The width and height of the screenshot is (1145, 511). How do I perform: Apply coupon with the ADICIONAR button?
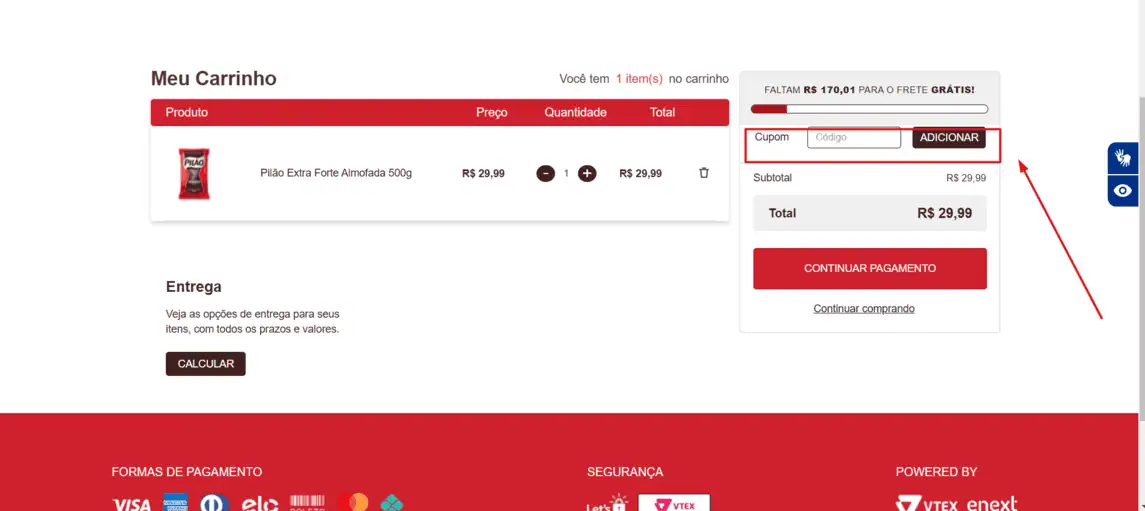click(x=949, y=137)
